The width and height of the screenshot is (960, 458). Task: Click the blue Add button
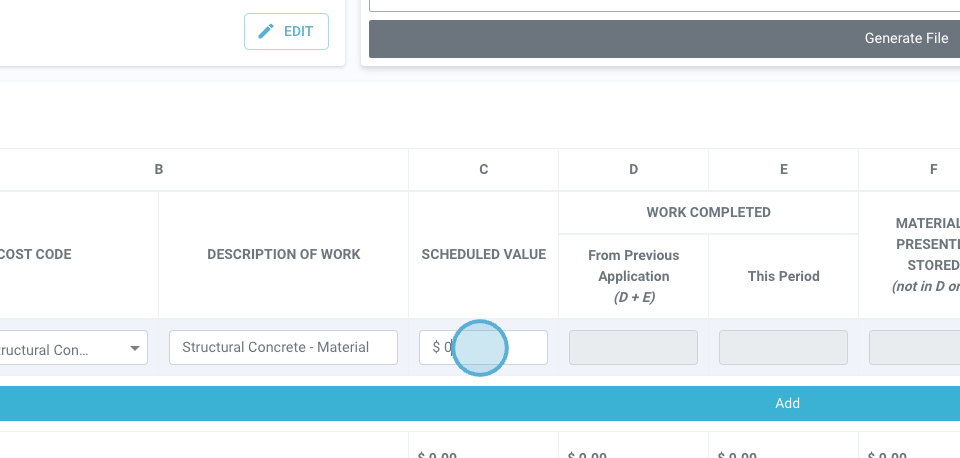[480, 404]
